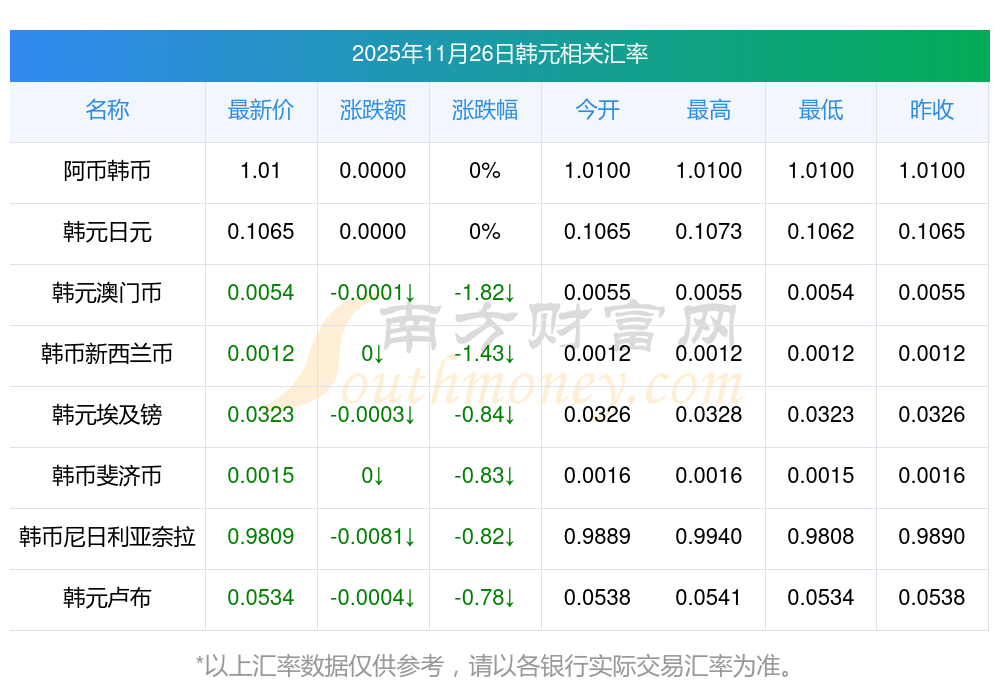Click the disclaimer footnote below the table

click(499, 665)
